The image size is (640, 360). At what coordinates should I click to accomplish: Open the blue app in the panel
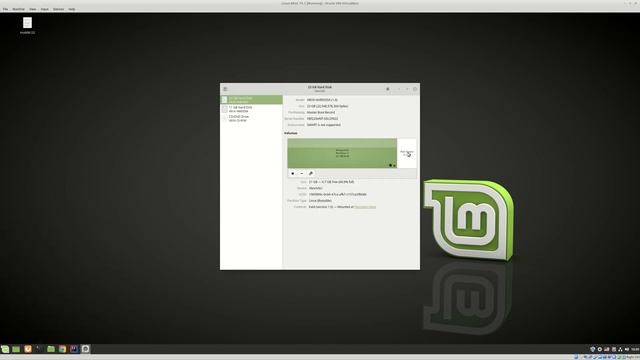74,349
